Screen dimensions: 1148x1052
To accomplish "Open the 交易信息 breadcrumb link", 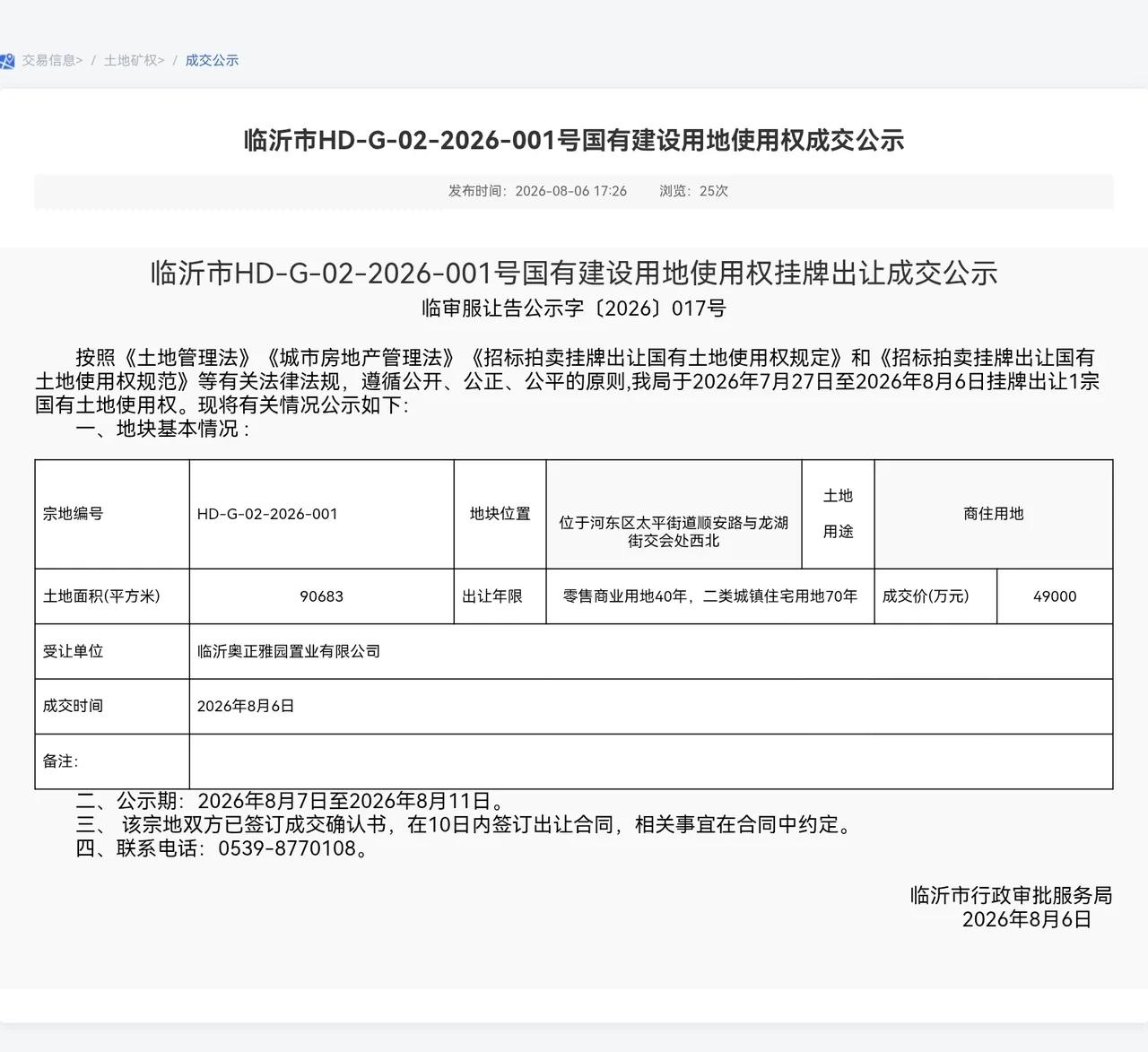I will coord(52,60).
